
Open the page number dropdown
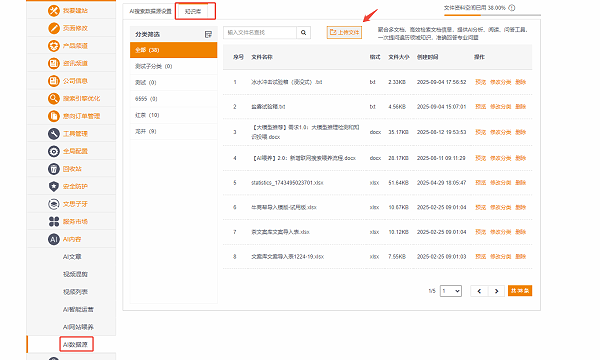click(x=451, y=291)
